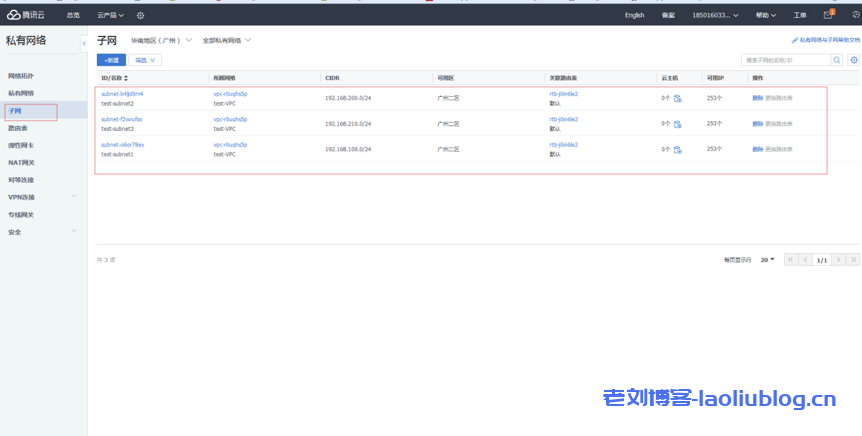Viewport: 862px width, 436px height.
Task: Click the blue +新建 button
Action: tap(111, 60)
